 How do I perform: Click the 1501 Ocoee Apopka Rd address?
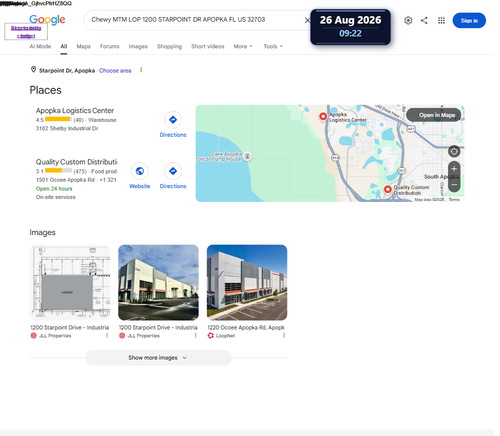[65, 180]
